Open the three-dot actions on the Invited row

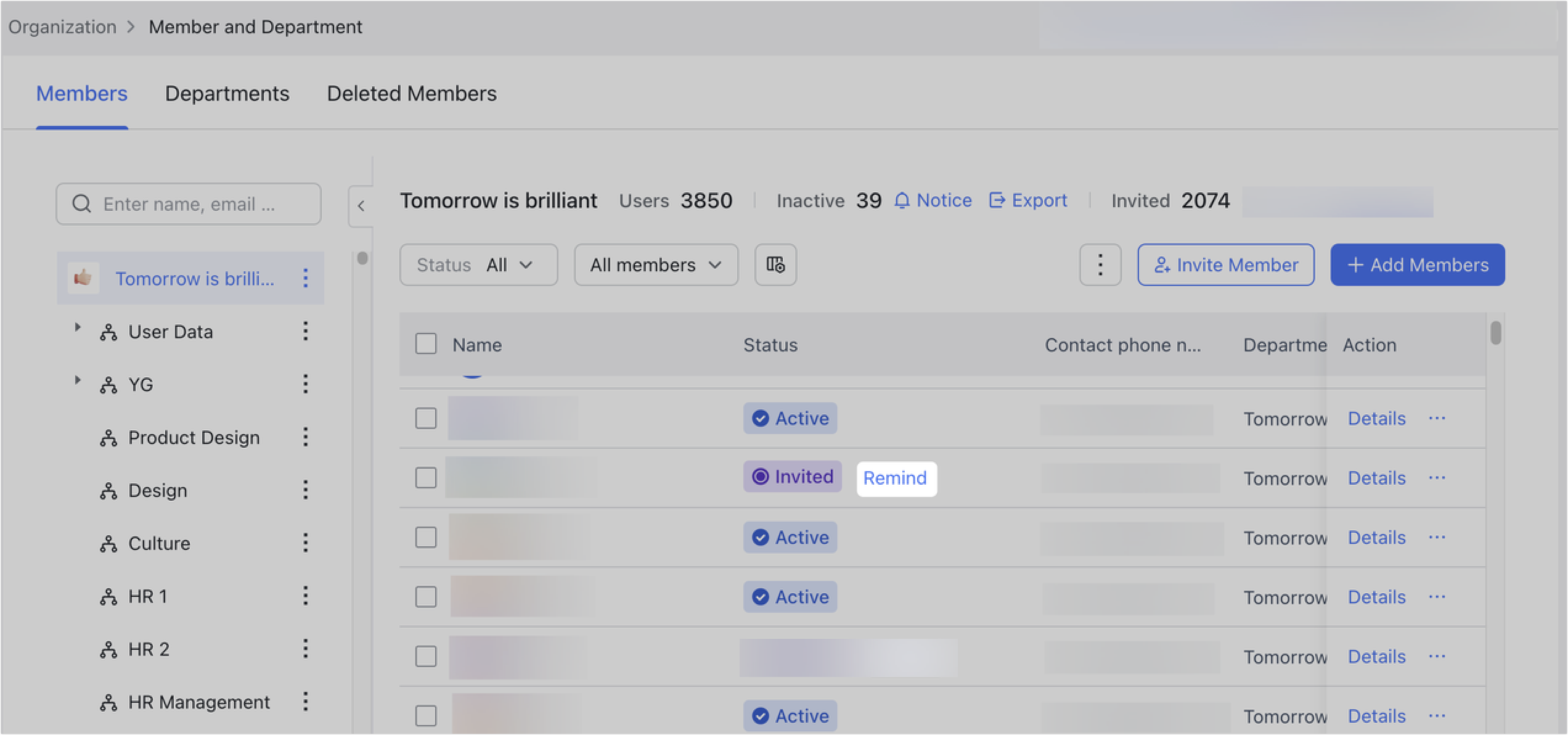click(x=1437, y=477)
